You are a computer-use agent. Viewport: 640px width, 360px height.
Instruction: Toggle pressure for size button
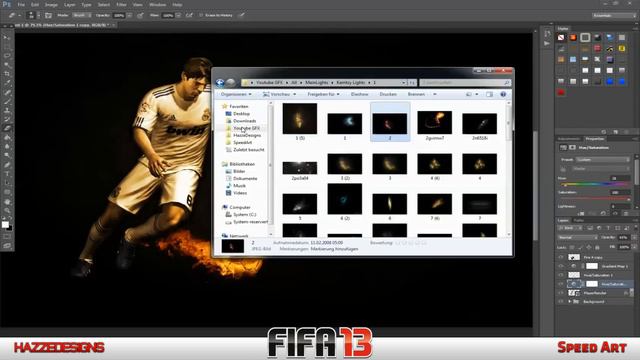(x=242, y=16)
